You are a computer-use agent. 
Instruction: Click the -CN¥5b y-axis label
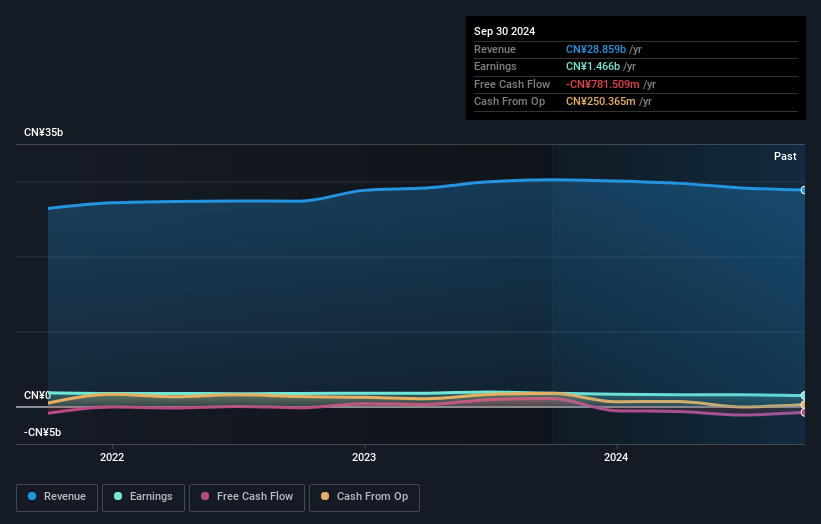coord(42,432)
